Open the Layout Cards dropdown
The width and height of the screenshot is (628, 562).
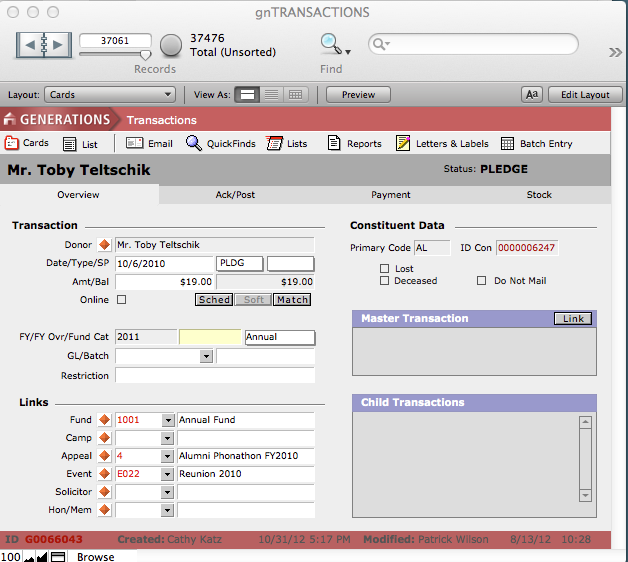[x=110, y=95]
